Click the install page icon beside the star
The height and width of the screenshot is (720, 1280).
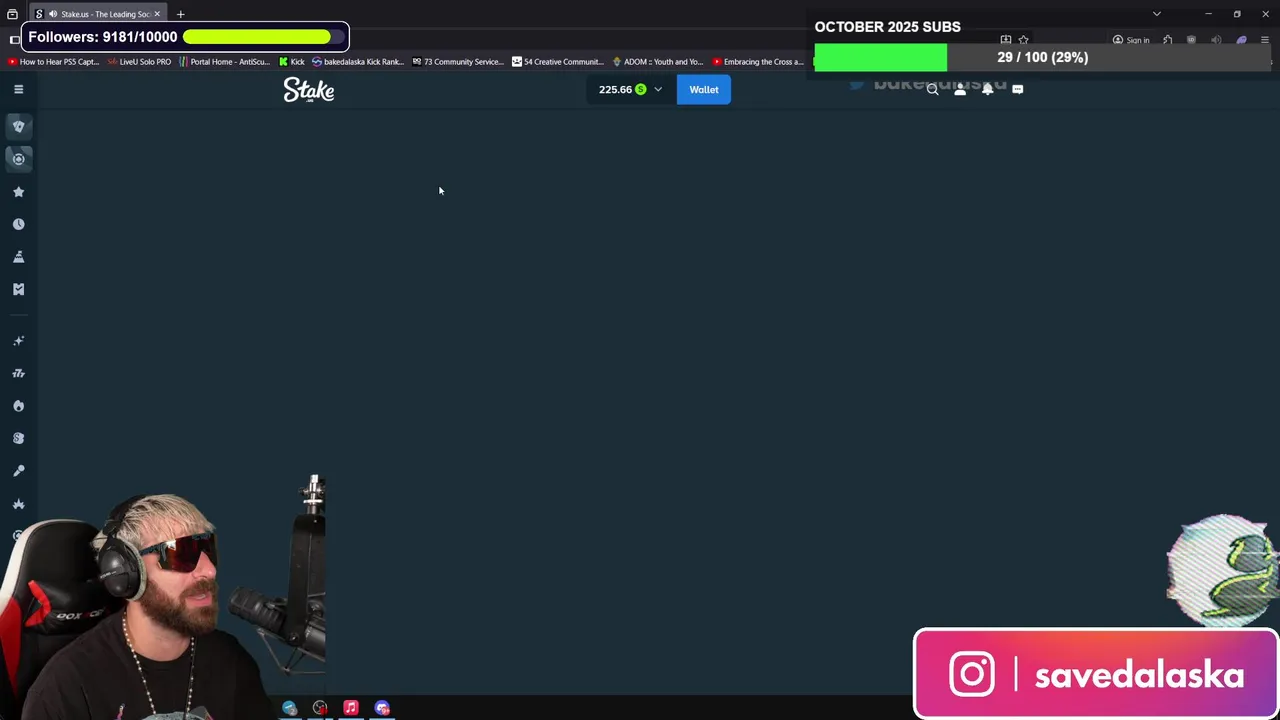(x=1005, y=40)
